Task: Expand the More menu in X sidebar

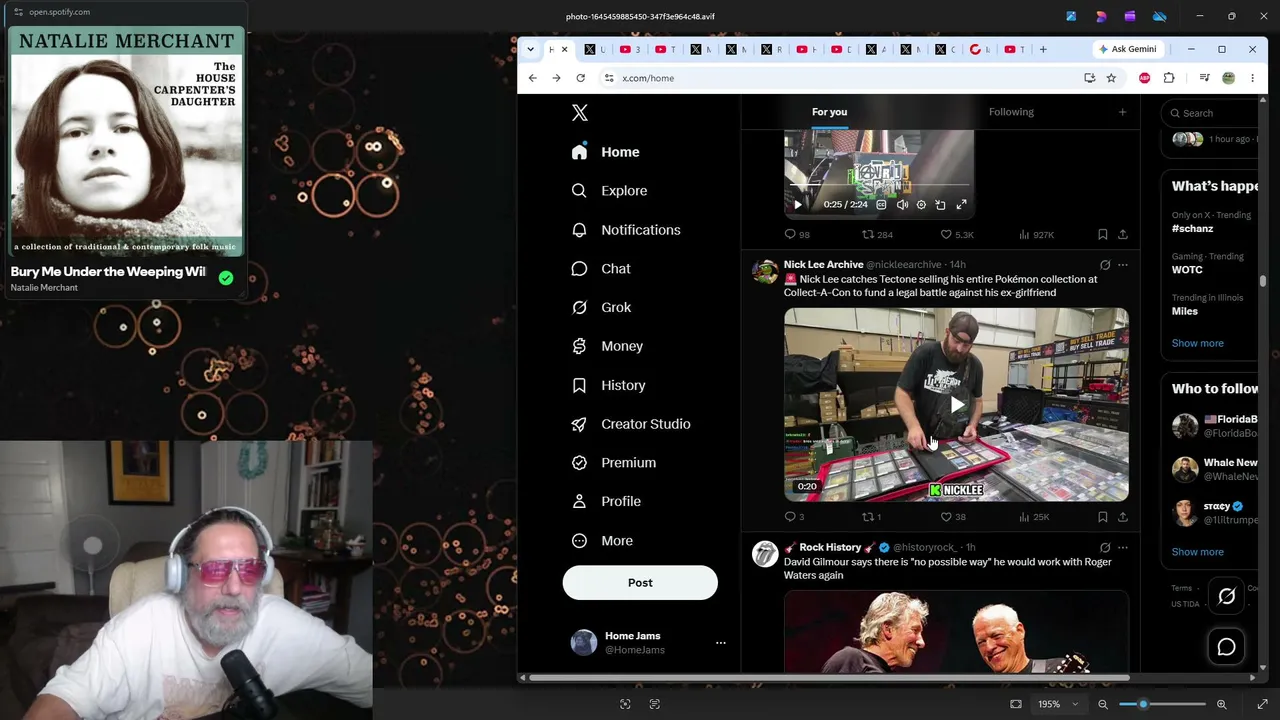Action: tap(603, 540)
